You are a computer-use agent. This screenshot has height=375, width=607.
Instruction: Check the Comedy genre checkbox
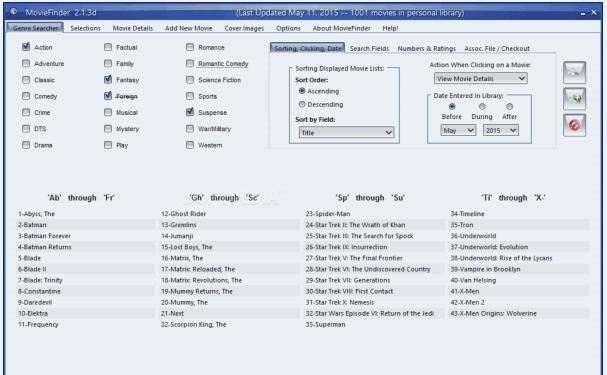coord(26,96)
